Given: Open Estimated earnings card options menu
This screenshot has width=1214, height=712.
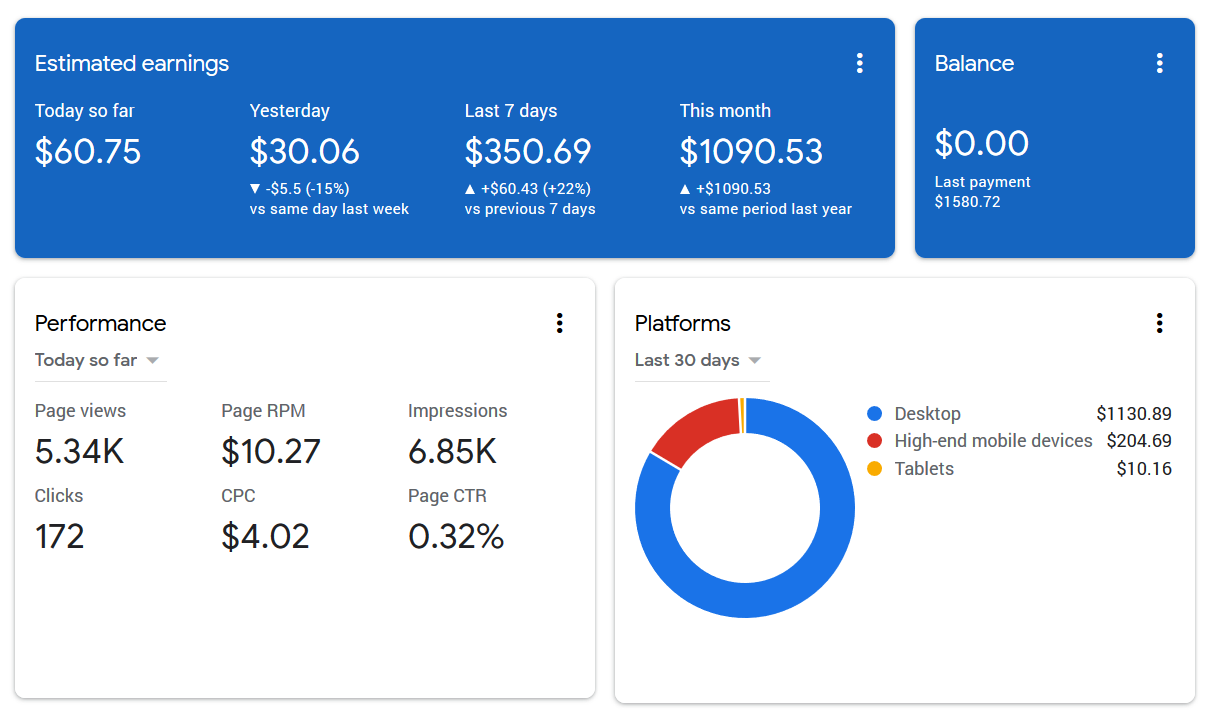Looking at the screenshot, I should (x=859, y=63).
